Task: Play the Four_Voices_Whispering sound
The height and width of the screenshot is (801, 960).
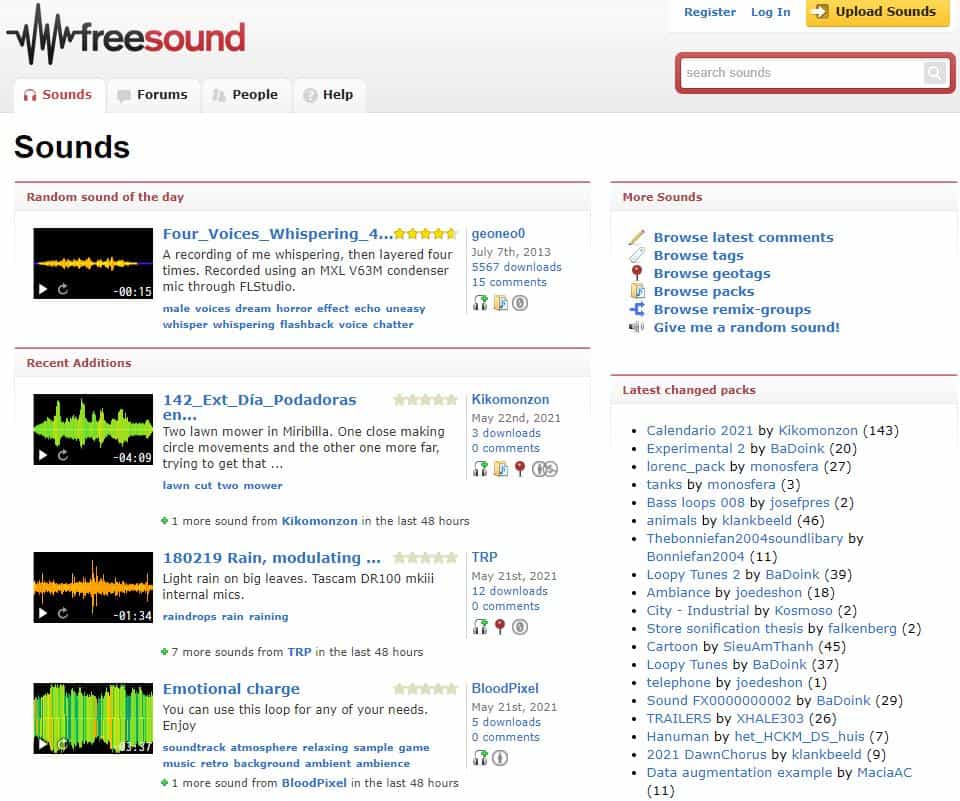Action: pos(43,290)
